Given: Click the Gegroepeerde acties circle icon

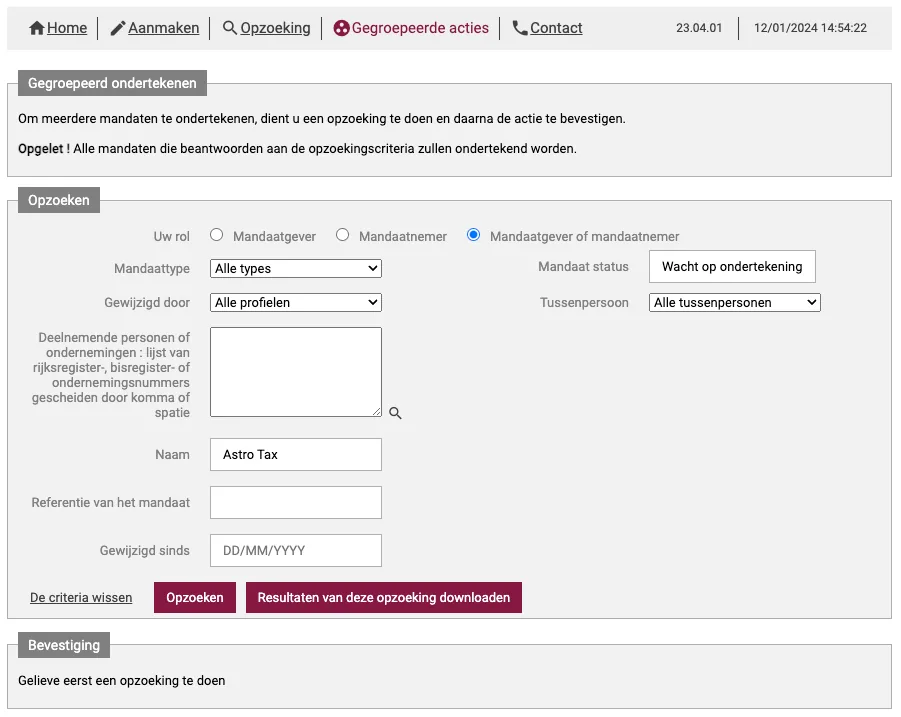Looking at the screenshot, I should point(341,28).
